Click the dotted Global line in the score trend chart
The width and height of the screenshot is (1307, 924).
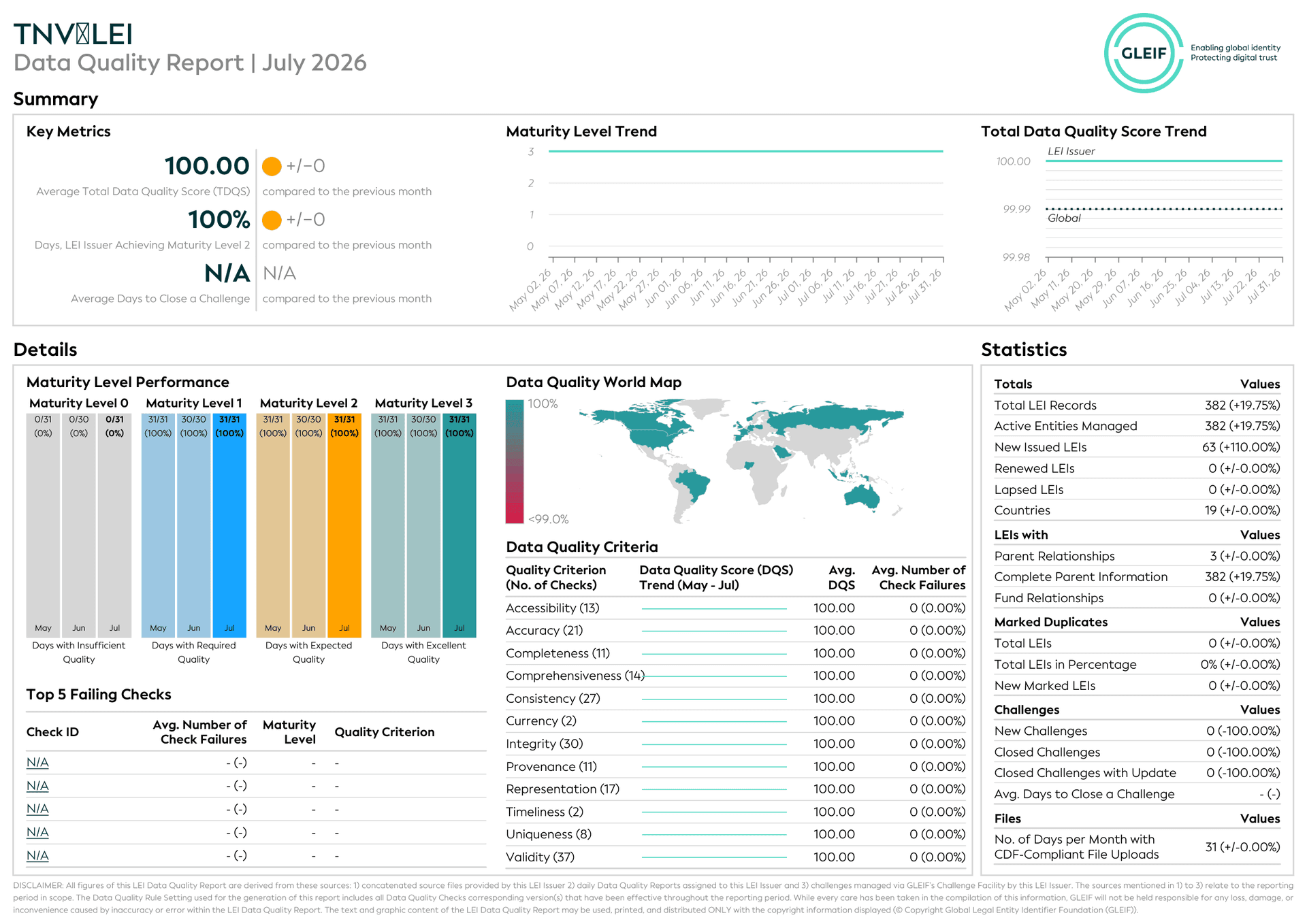pos(1164,209)
